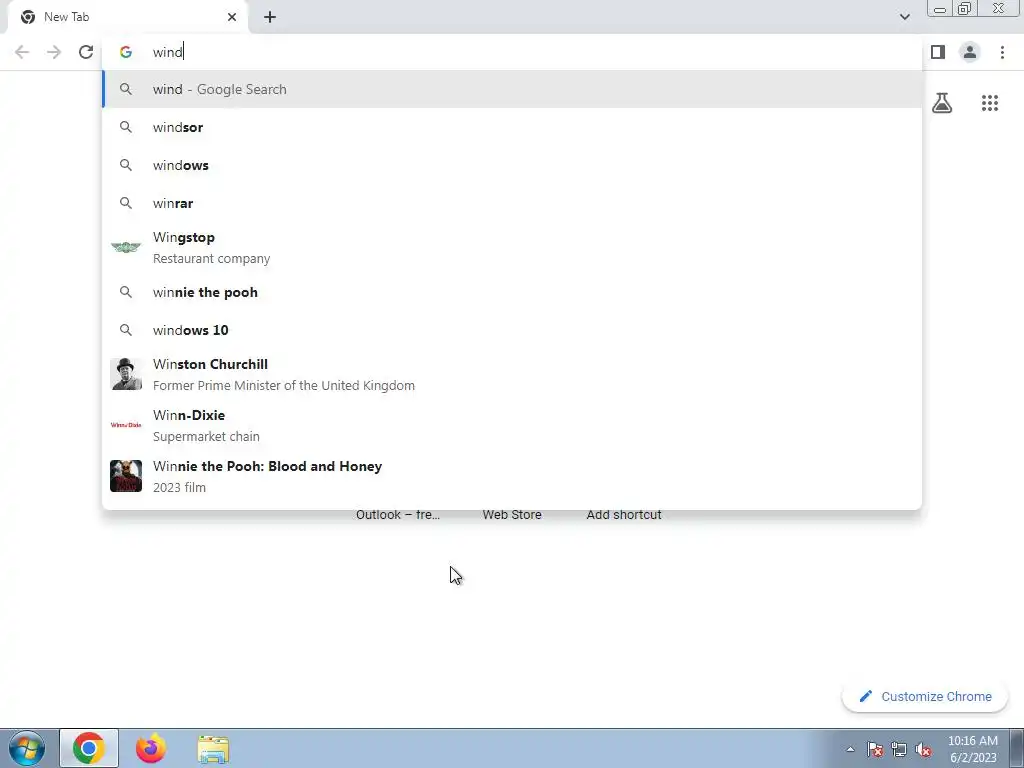Select the New Tab tab

[x=128, y=17]
